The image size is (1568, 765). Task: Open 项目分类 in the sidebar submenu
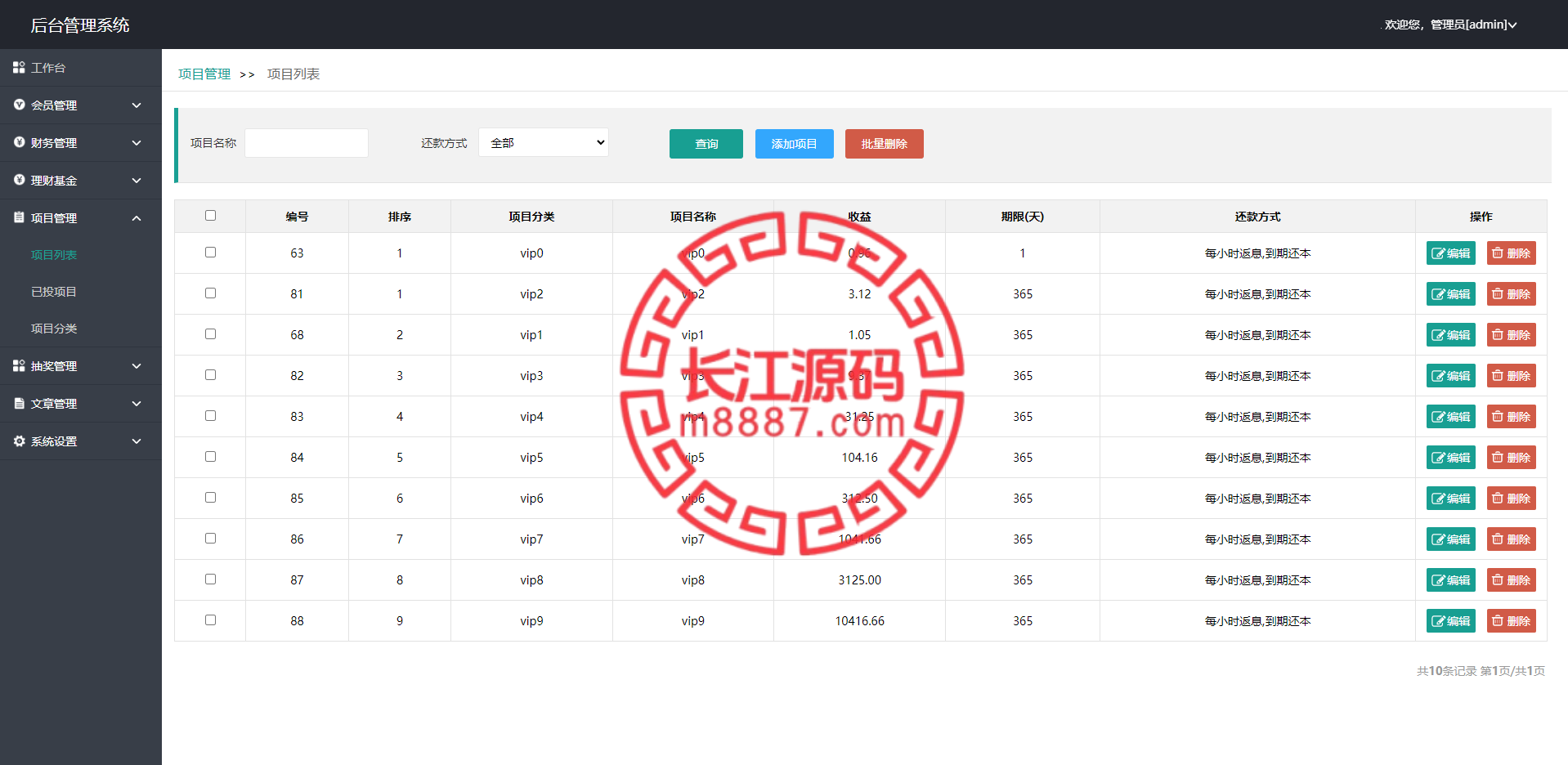tap(54, 329)
